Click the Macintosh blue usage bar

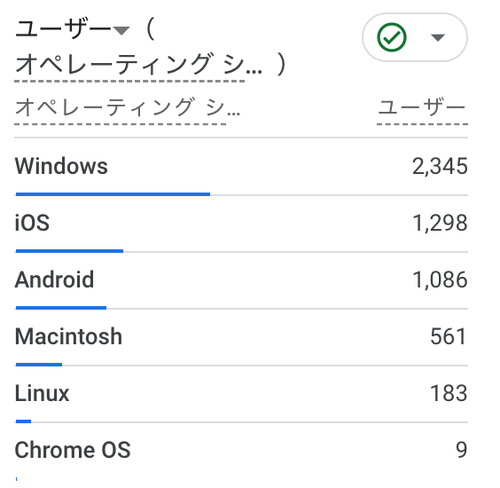pyautogui.click(x=39, y=365)
